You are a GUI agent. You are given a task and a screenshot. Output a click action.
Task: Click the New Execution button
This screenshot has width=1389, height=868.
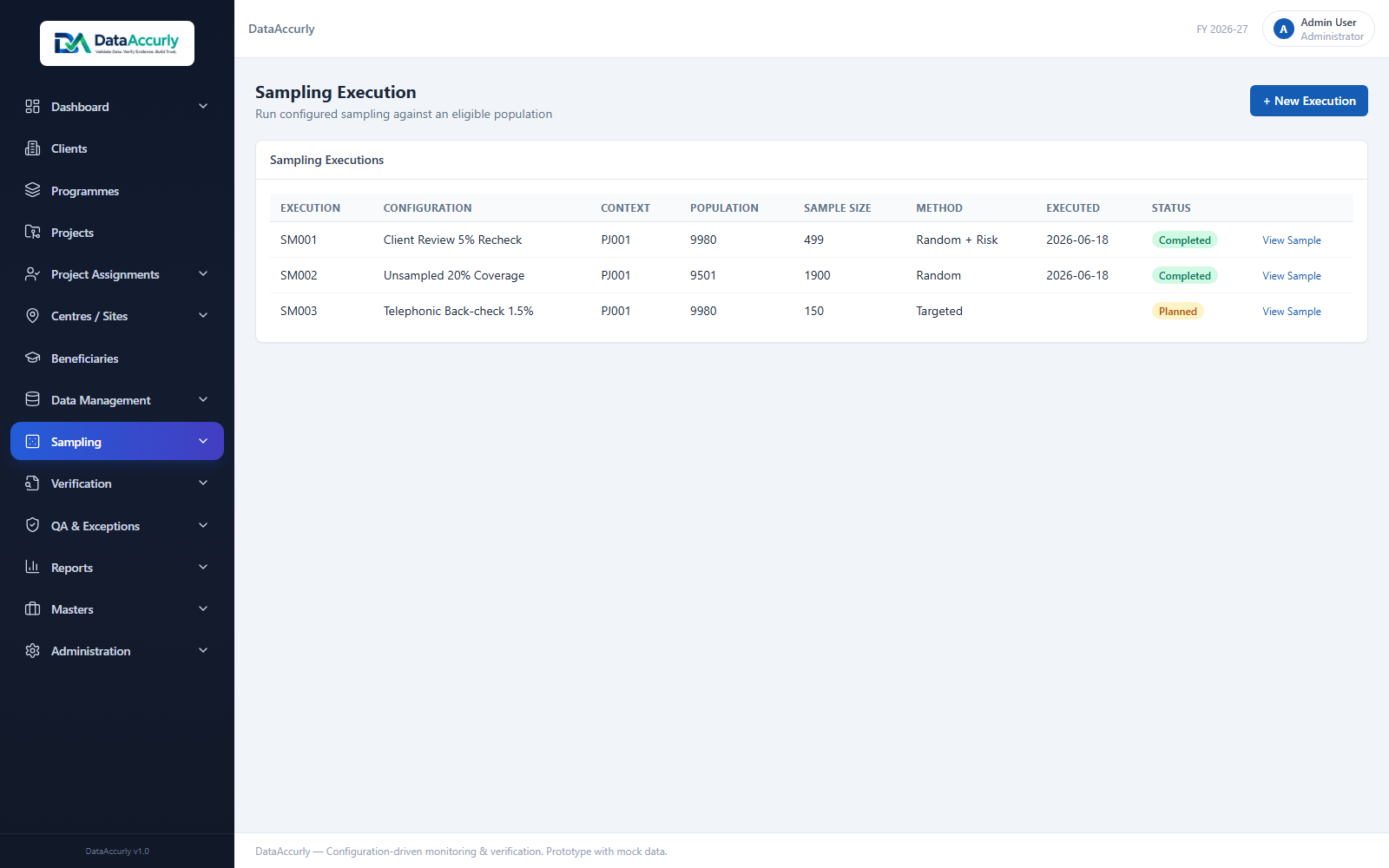[1308, 101]
